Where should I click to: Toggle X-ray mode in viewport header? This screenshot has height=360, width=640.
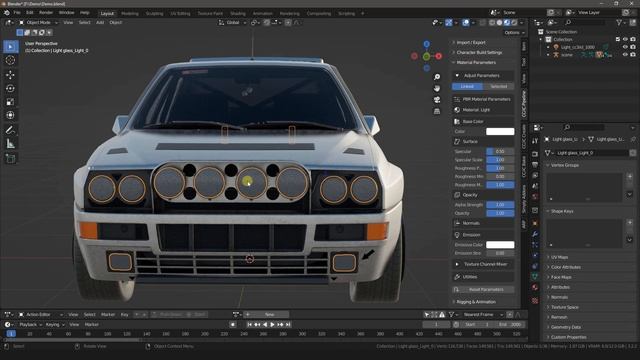coord(482,23)
